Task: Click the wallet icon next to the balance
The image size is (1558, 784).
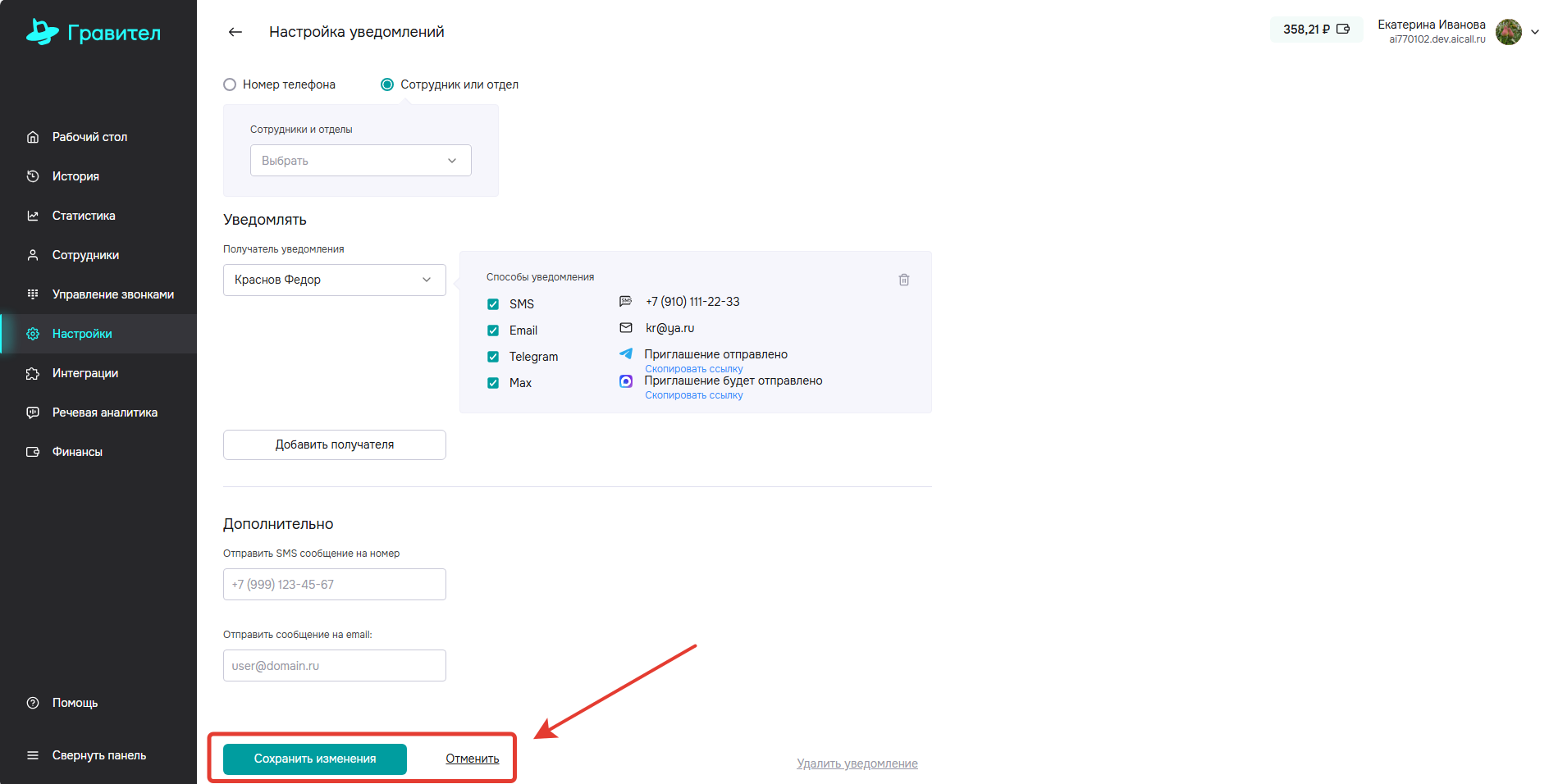Action: coord(1343,30)
